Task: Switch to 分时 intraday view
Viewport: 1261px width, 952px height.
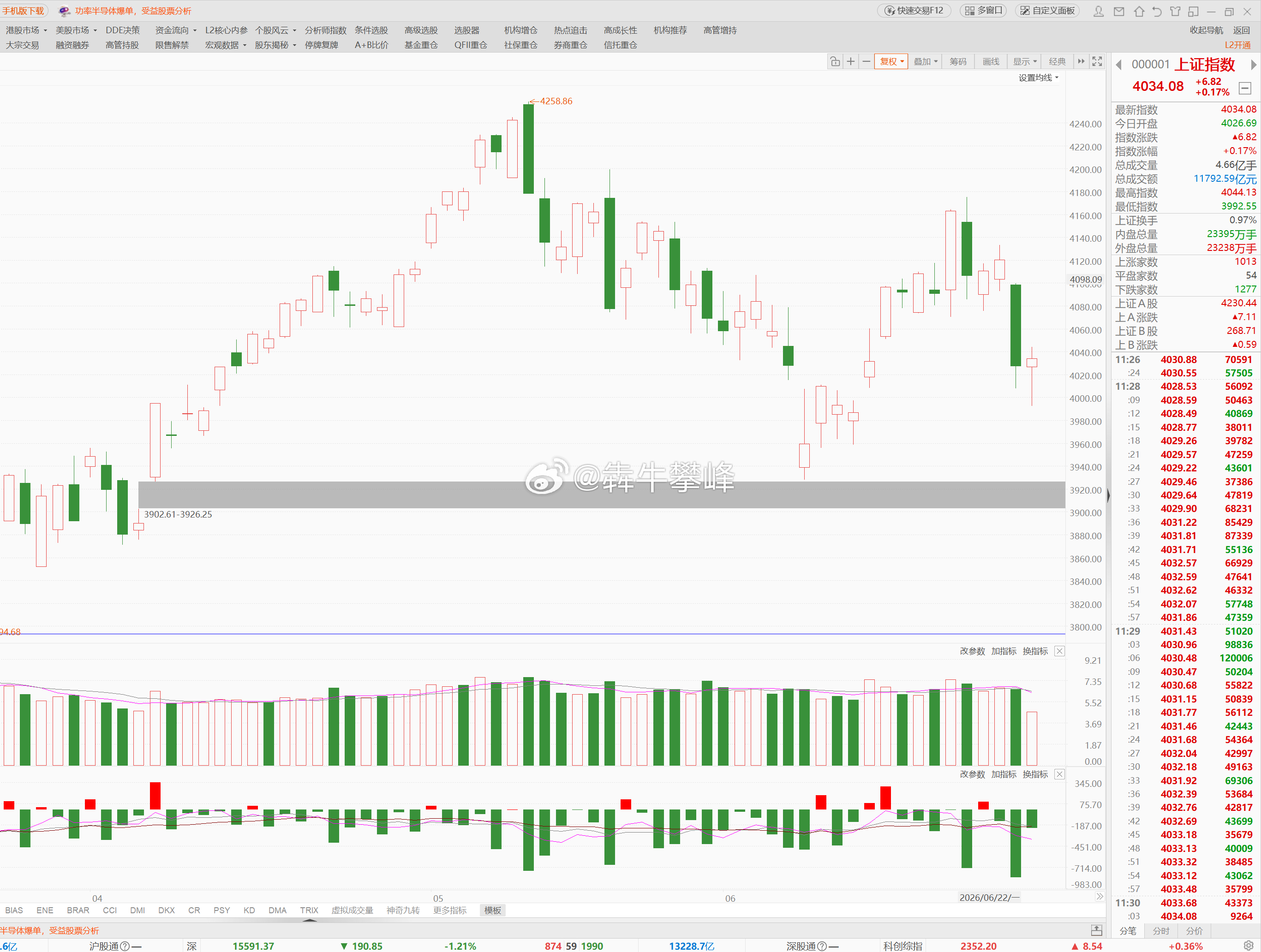Action: pos(1161,931)
